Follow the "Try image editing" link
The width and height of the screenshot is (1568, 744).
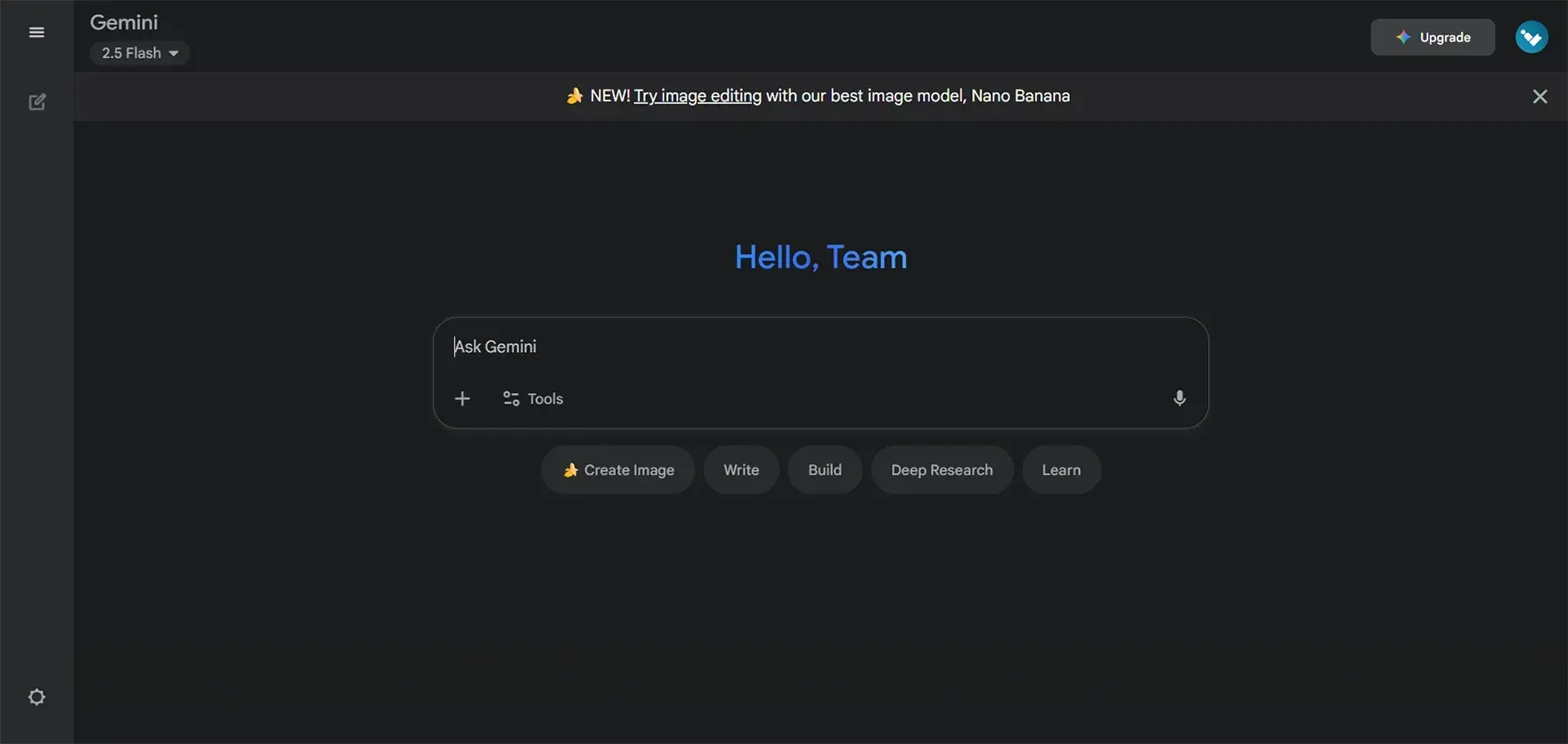click(x=698, y=96)
